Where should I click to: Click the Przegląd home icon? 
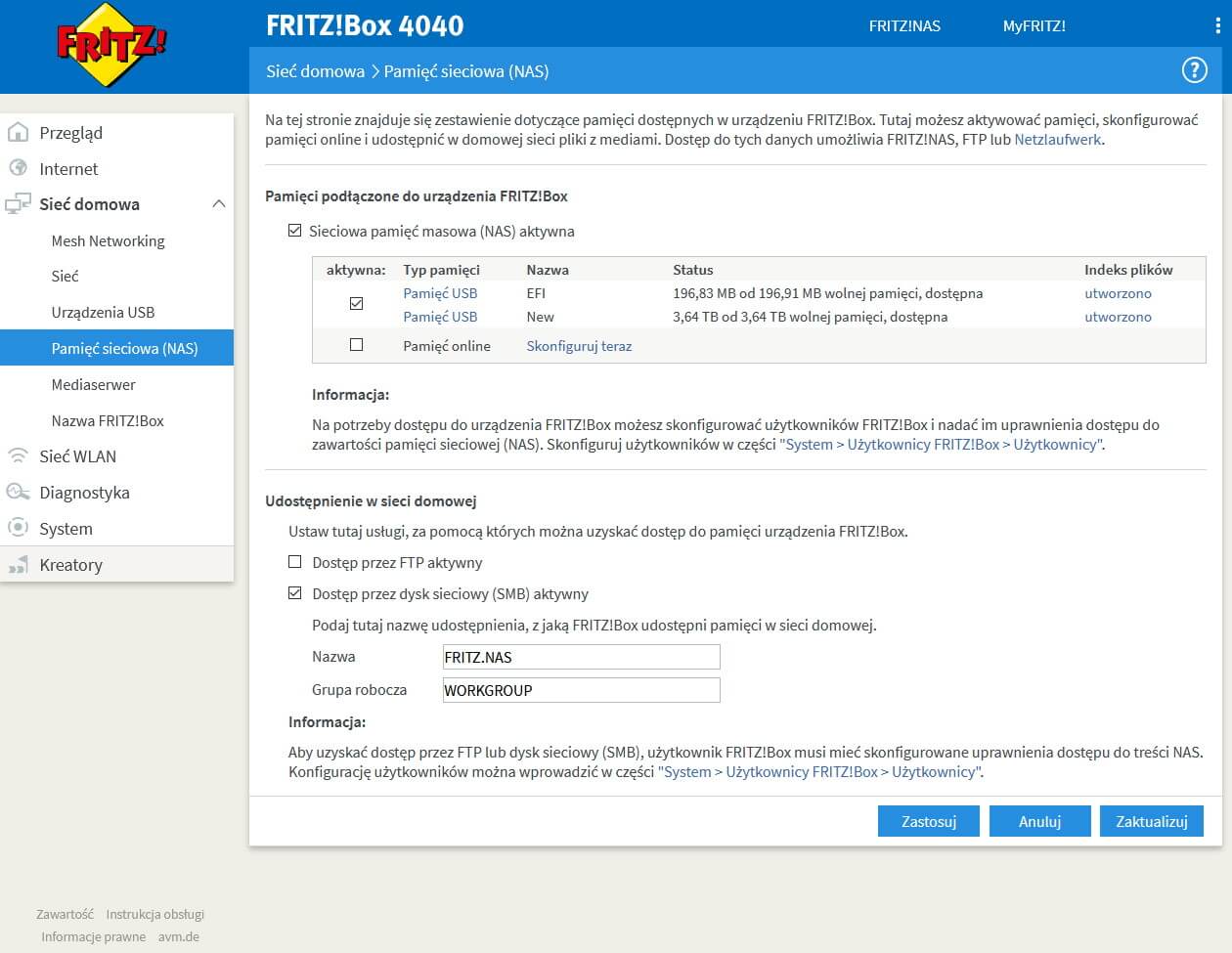coord(18,132)
